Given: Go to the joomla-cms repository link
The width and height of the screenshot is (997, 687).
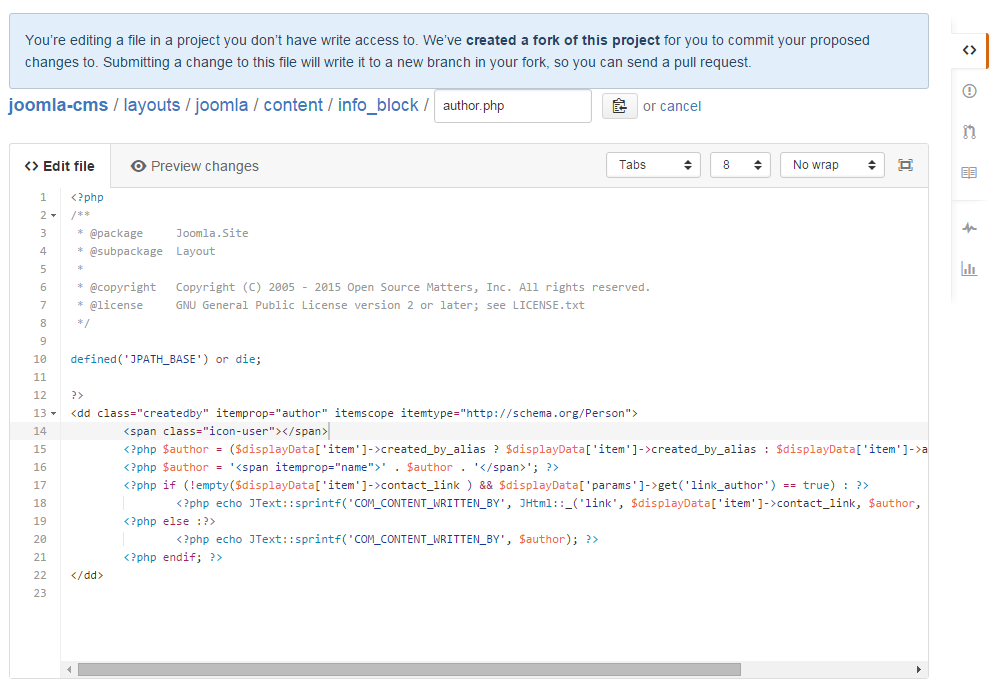Looking at the screenshot, I should click(57, 105).
